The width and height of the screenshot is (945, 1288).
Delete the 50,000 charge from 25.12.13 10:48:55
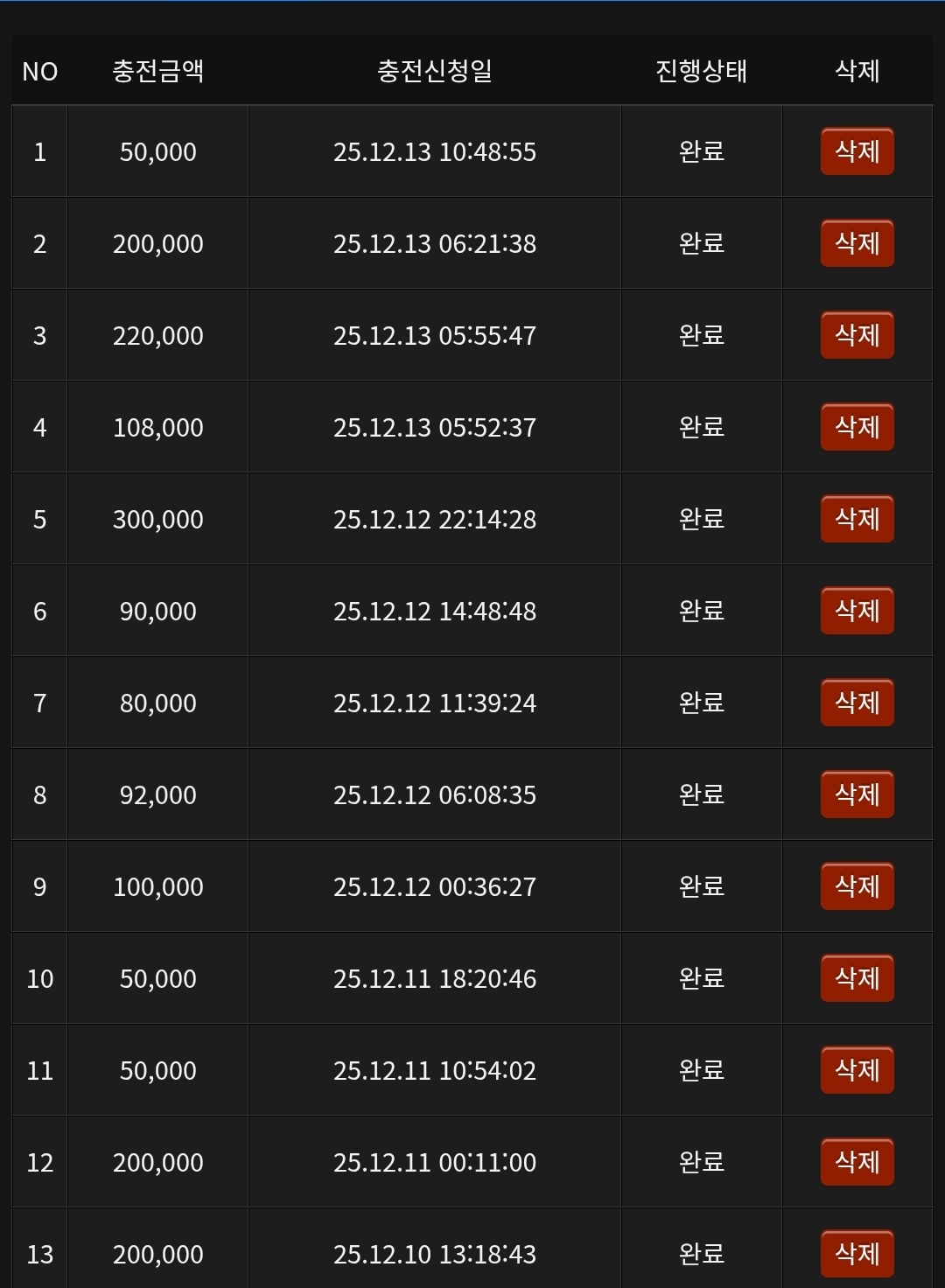pyautogui.click(x=857, y=151)
